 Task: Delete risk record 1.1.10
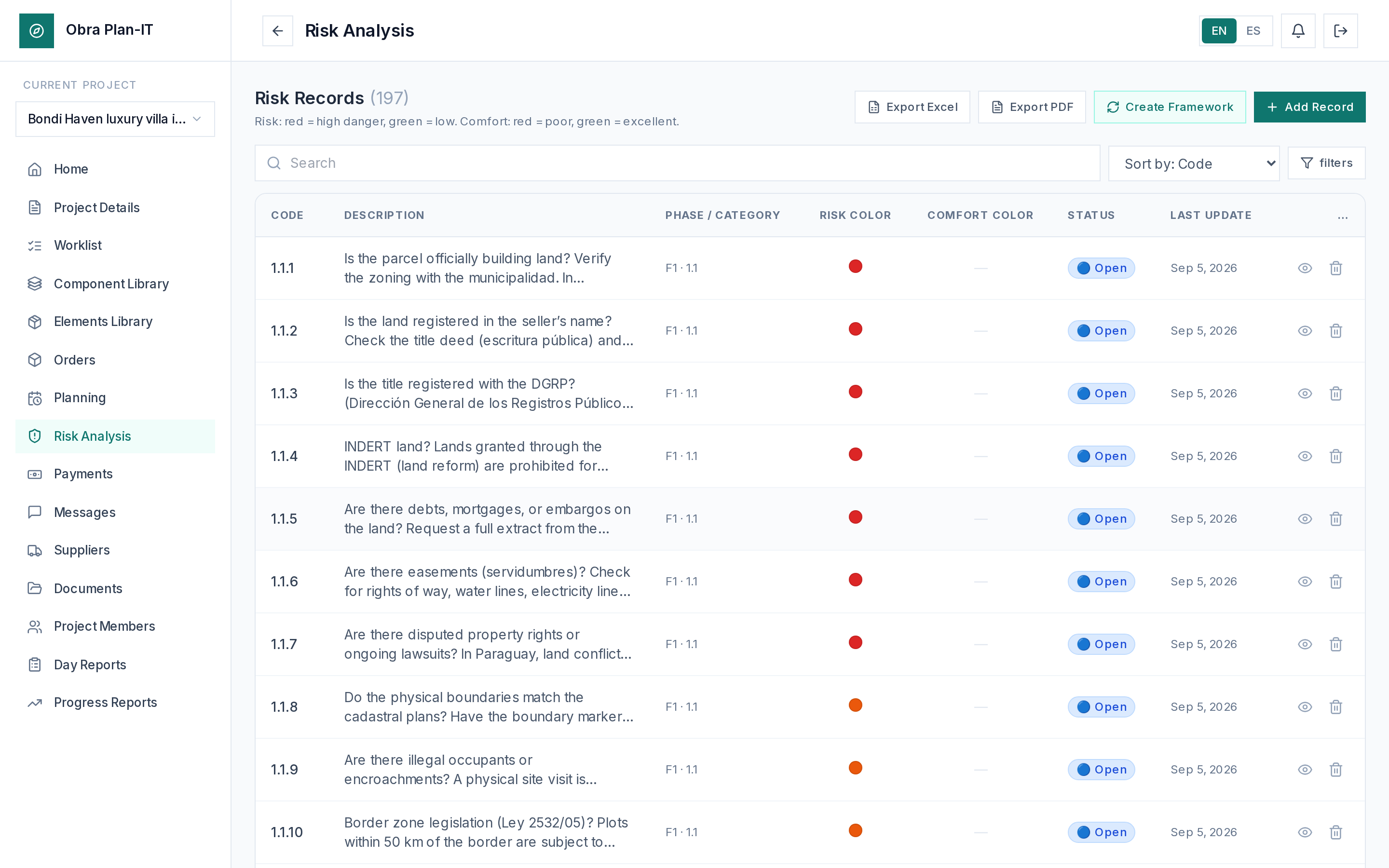point(1335,832)
